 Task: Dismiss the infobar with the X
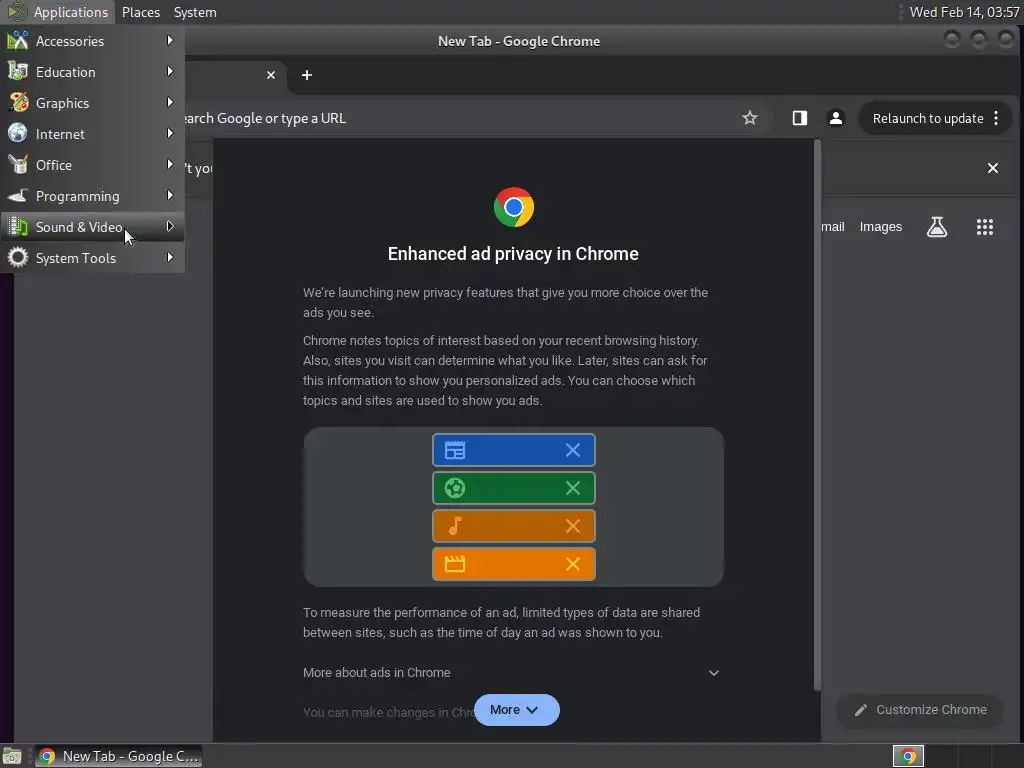tap(993, 168)
